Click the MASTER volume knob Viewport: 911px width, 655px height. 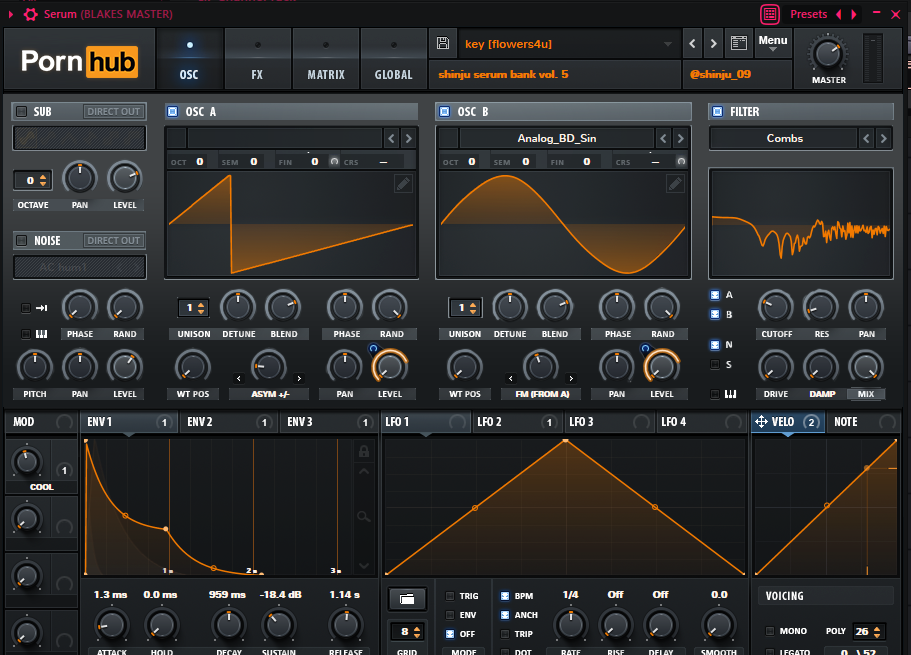click(827, 54)
